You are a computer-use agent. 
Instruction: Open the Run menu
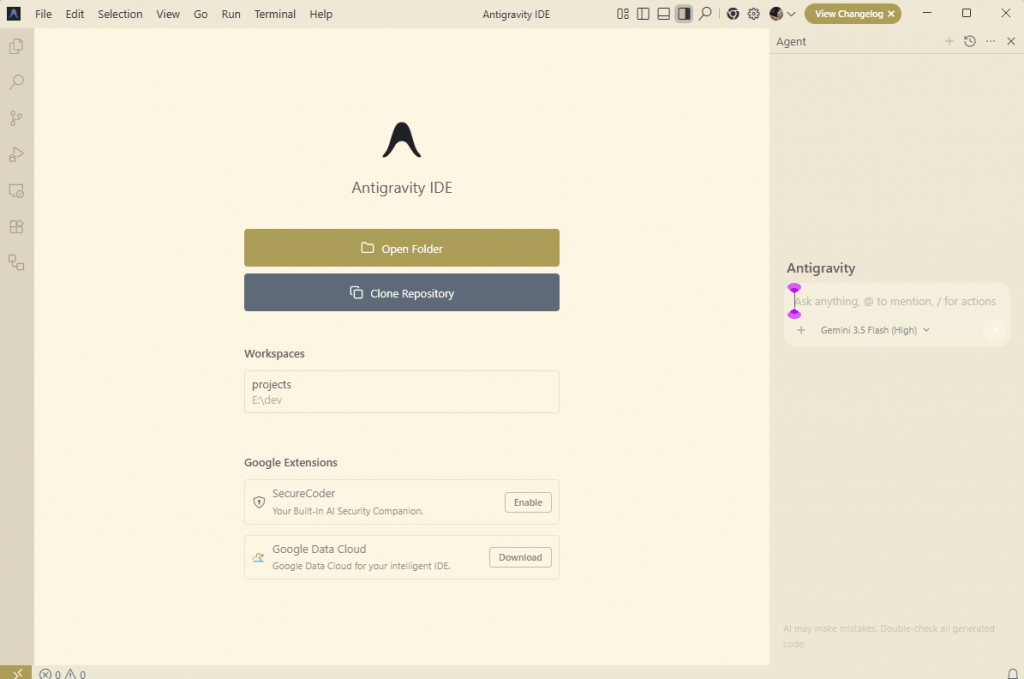pos(231,14)
